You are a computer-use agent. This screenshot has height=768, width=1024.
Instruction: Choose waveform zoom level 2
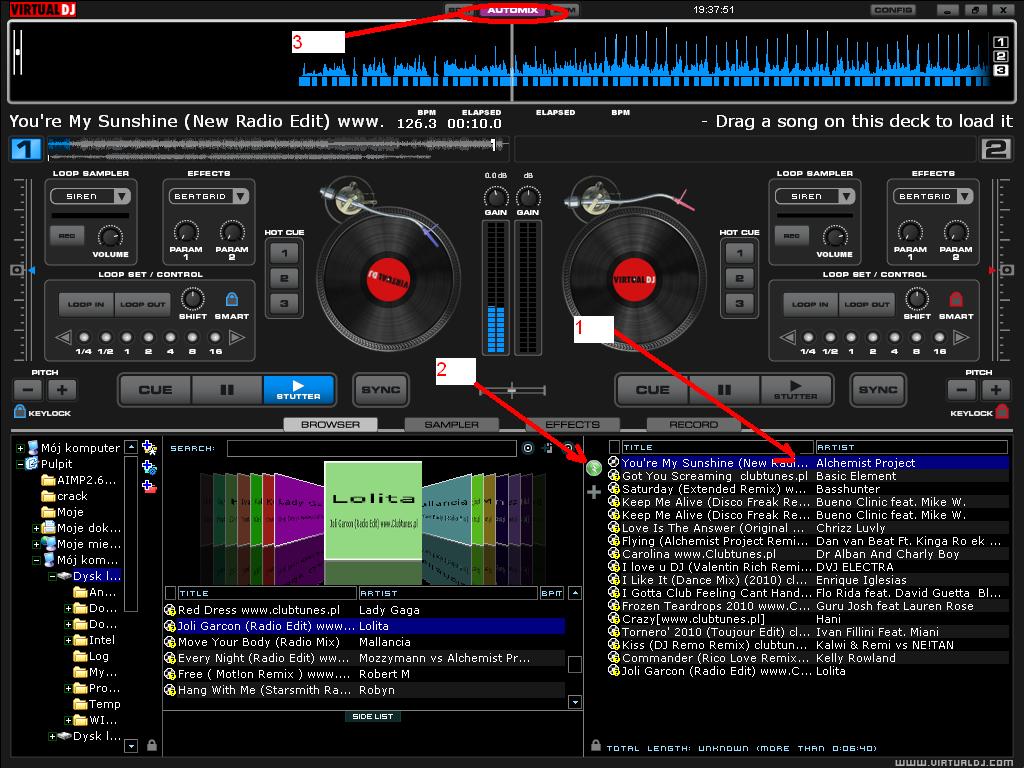1000,56
